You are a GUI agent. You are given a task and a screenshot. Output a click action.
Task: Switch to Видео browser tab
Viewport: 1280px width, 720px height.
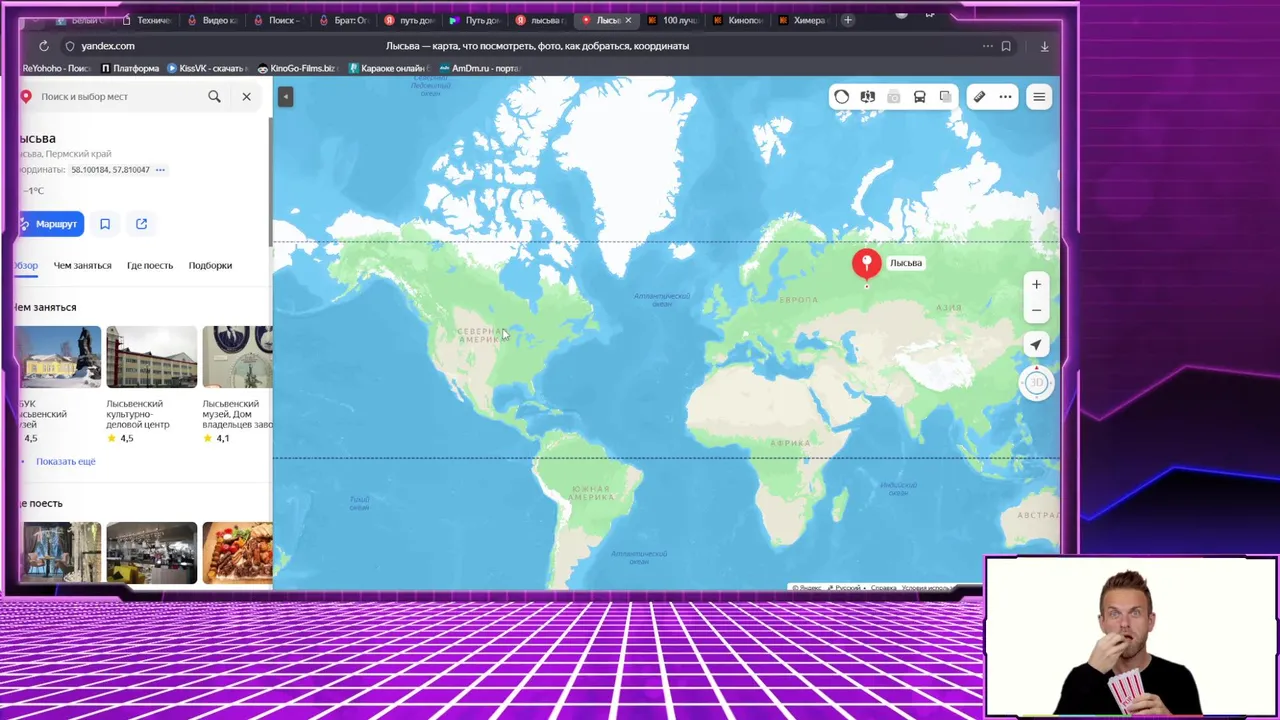(x=213, y=20)
